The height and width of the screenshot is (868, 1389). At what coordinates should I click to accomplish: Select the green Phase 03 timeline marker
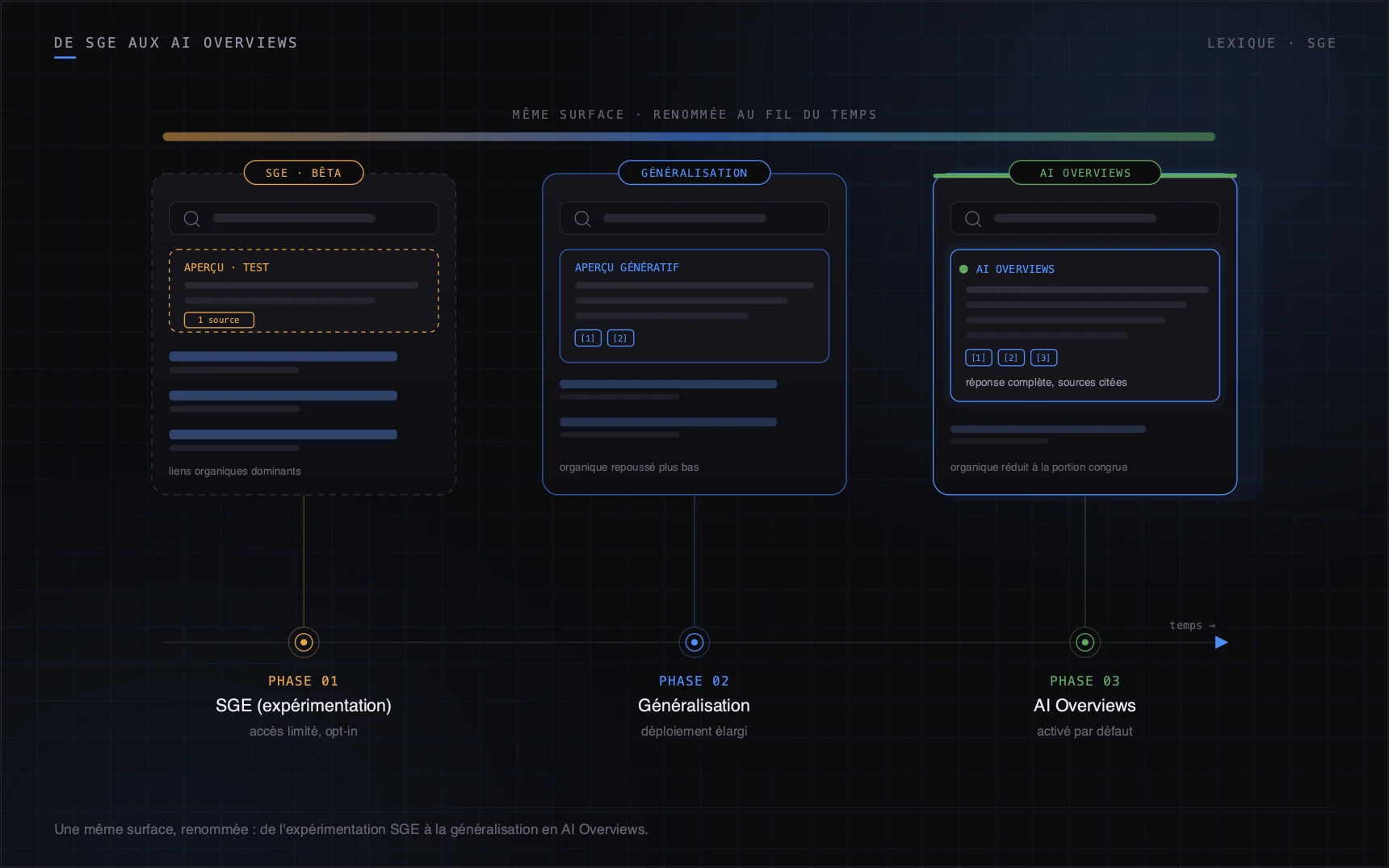point(1085,643)
